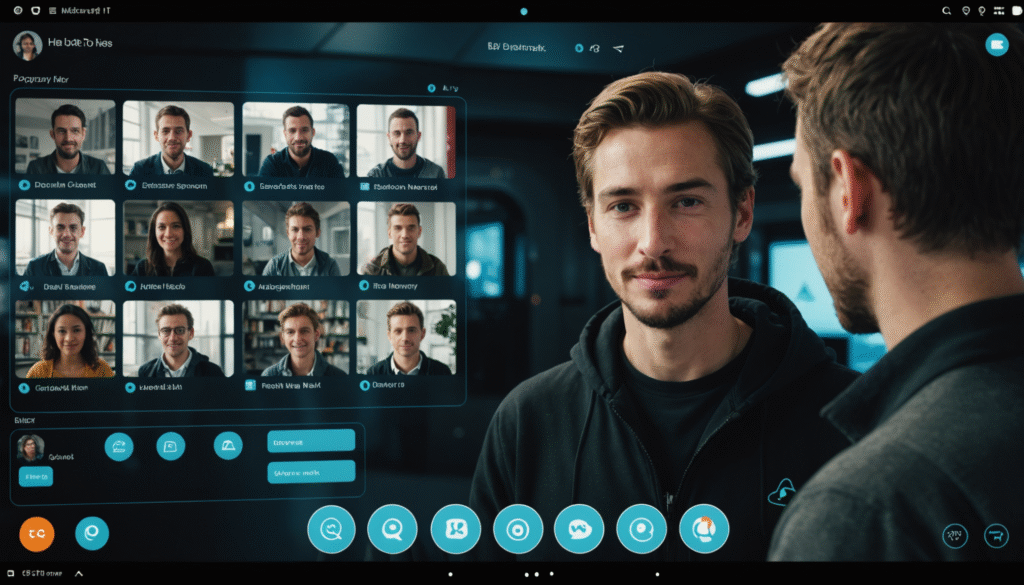
Task: Click the blue circle icon beside the header title
Action: click(x=579, y=48)
